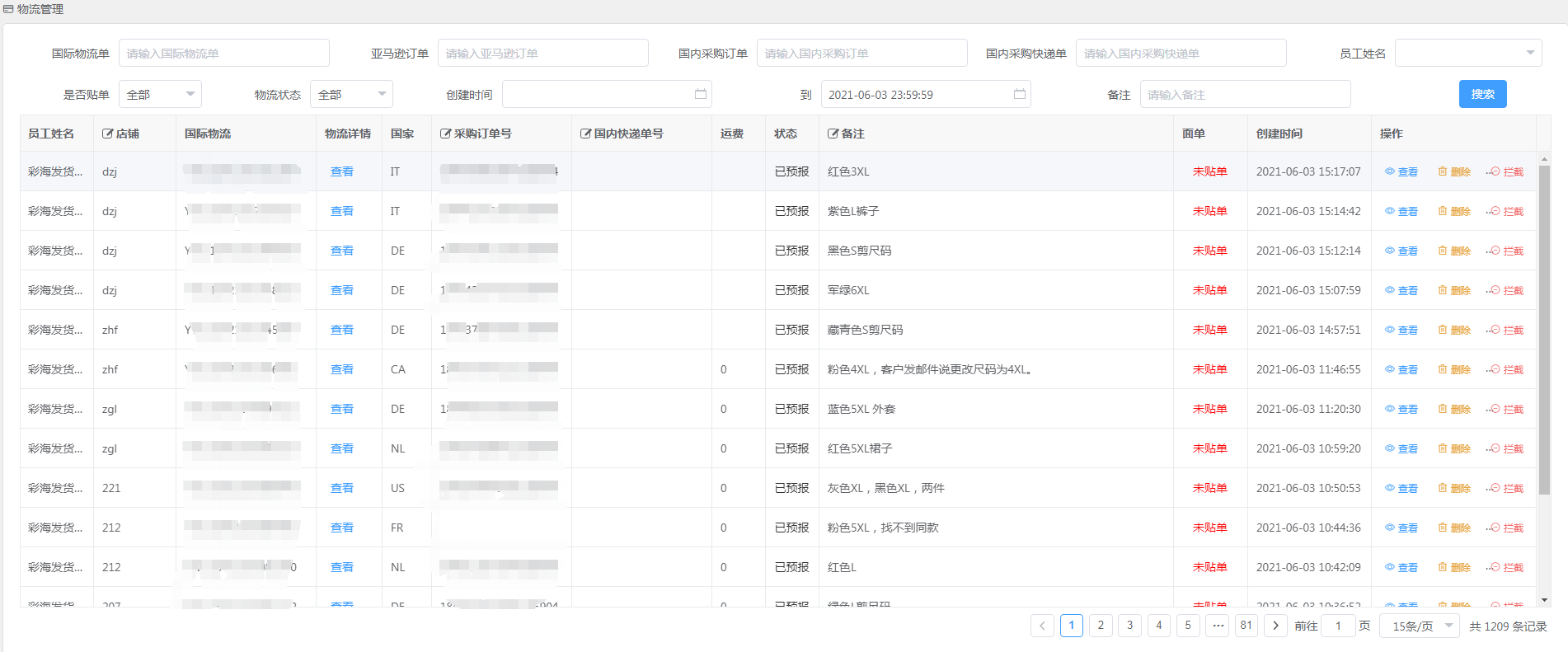Open 物流详情 查看 link for 军绿6XL row
This screenshot has width=1568, height=652.
tap(341, 291)
